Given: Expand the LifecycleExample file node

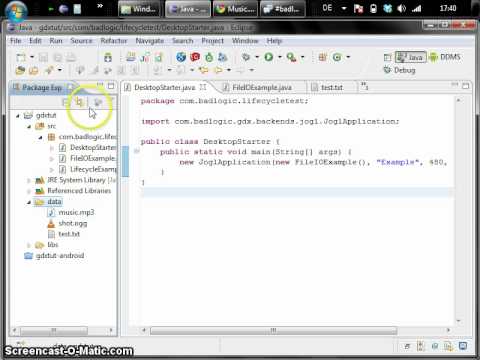Looking at the screenshot, I should pyautogui.click(x=52, y=170).
